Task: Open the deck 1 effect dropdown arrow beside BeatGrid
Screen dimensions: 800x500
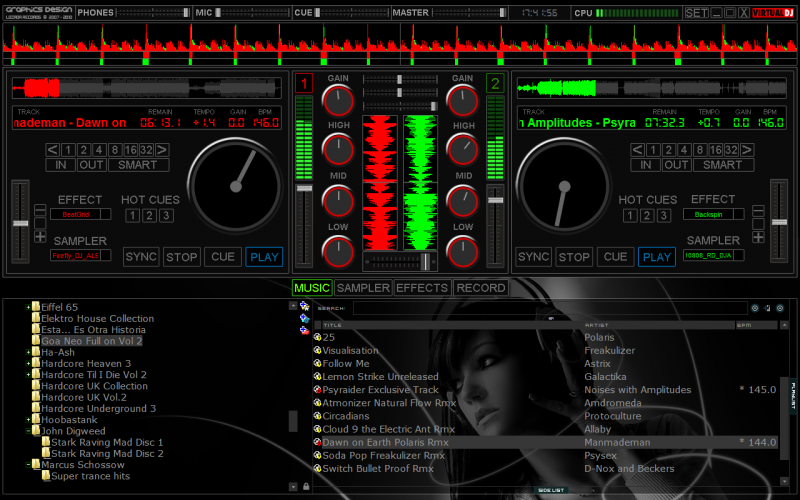Action: tap(106, 214)
